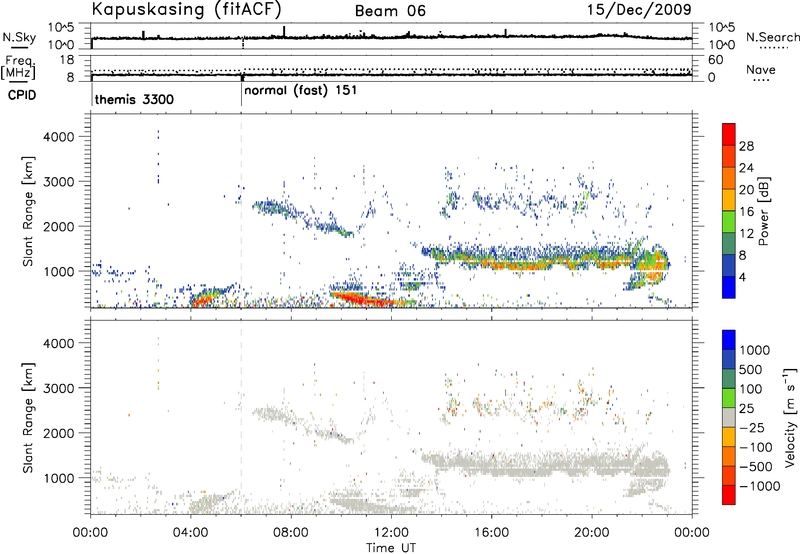Click the "normal (fast) 151" CPID entry
Image resolution: width=800 pixels, height=554 pixels.
pos(301,91)
